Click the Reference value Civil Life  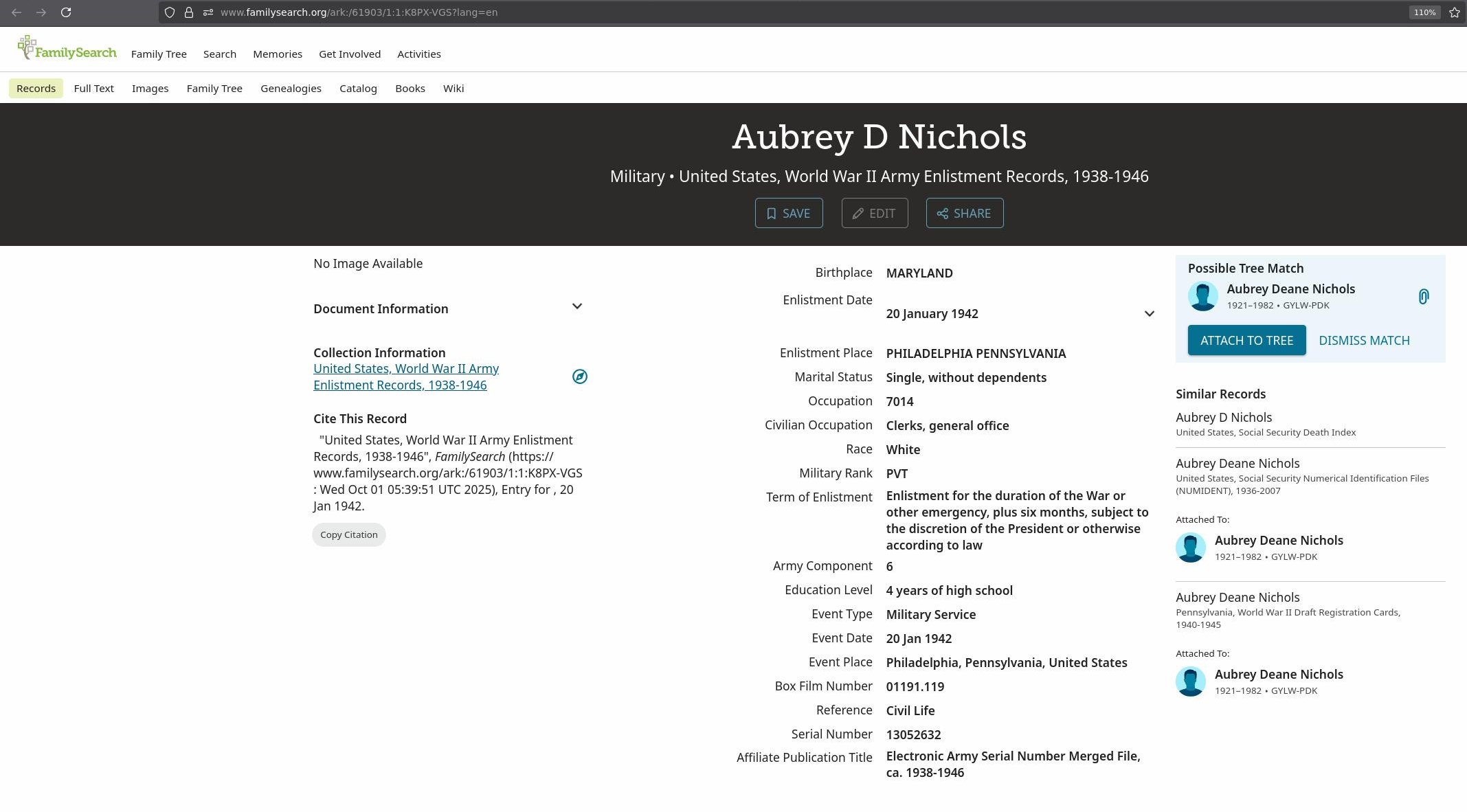[x=910, y=710]
